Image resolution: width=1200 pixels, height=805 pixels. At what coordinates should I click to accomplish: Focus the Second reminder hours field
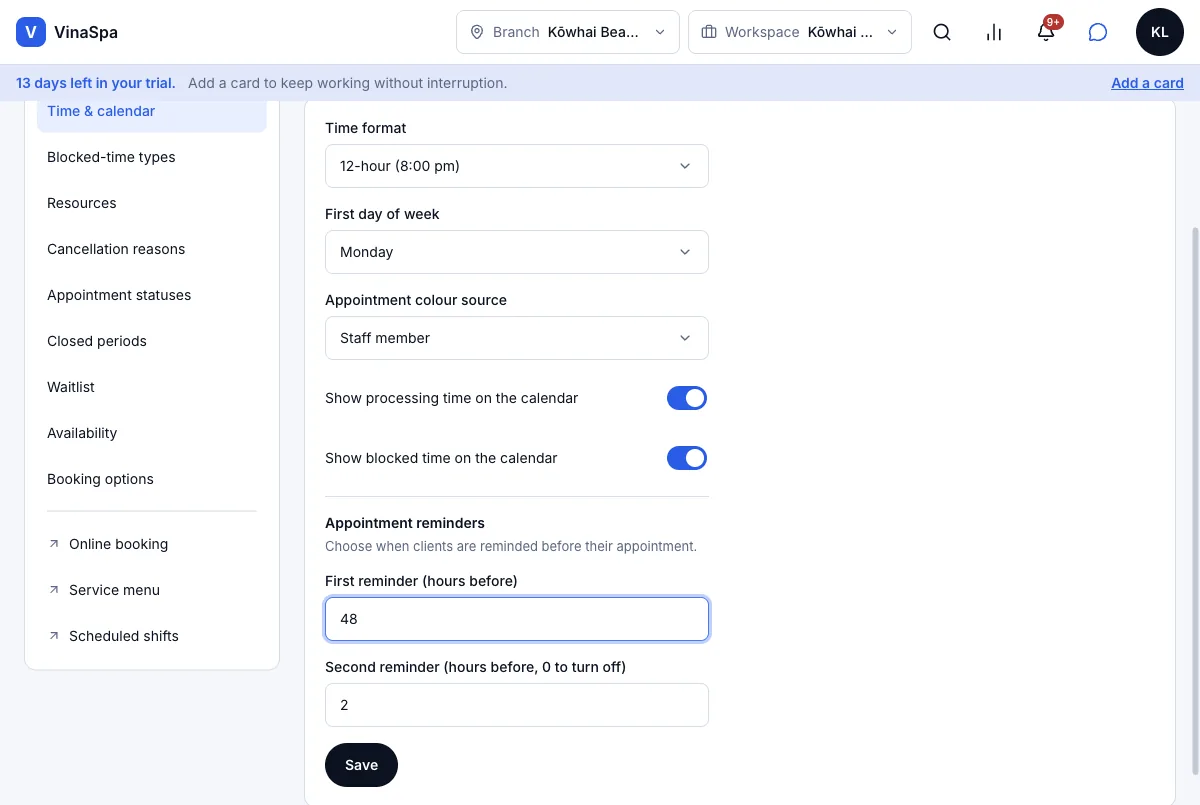coord(517,705)
